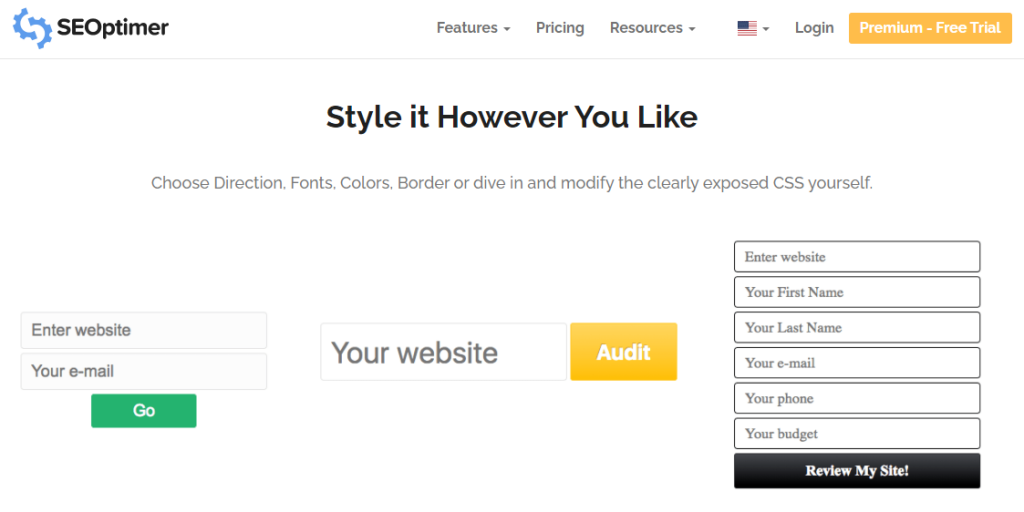Click the SEOptimer gear logo icon

(32, 29)
